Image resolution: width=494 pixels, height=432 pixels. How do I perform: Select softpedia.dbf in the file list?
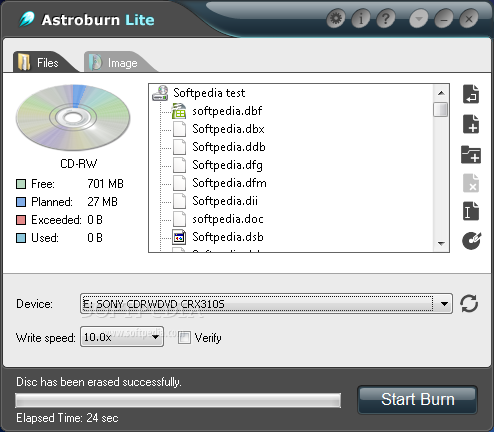tap(227, 111)
